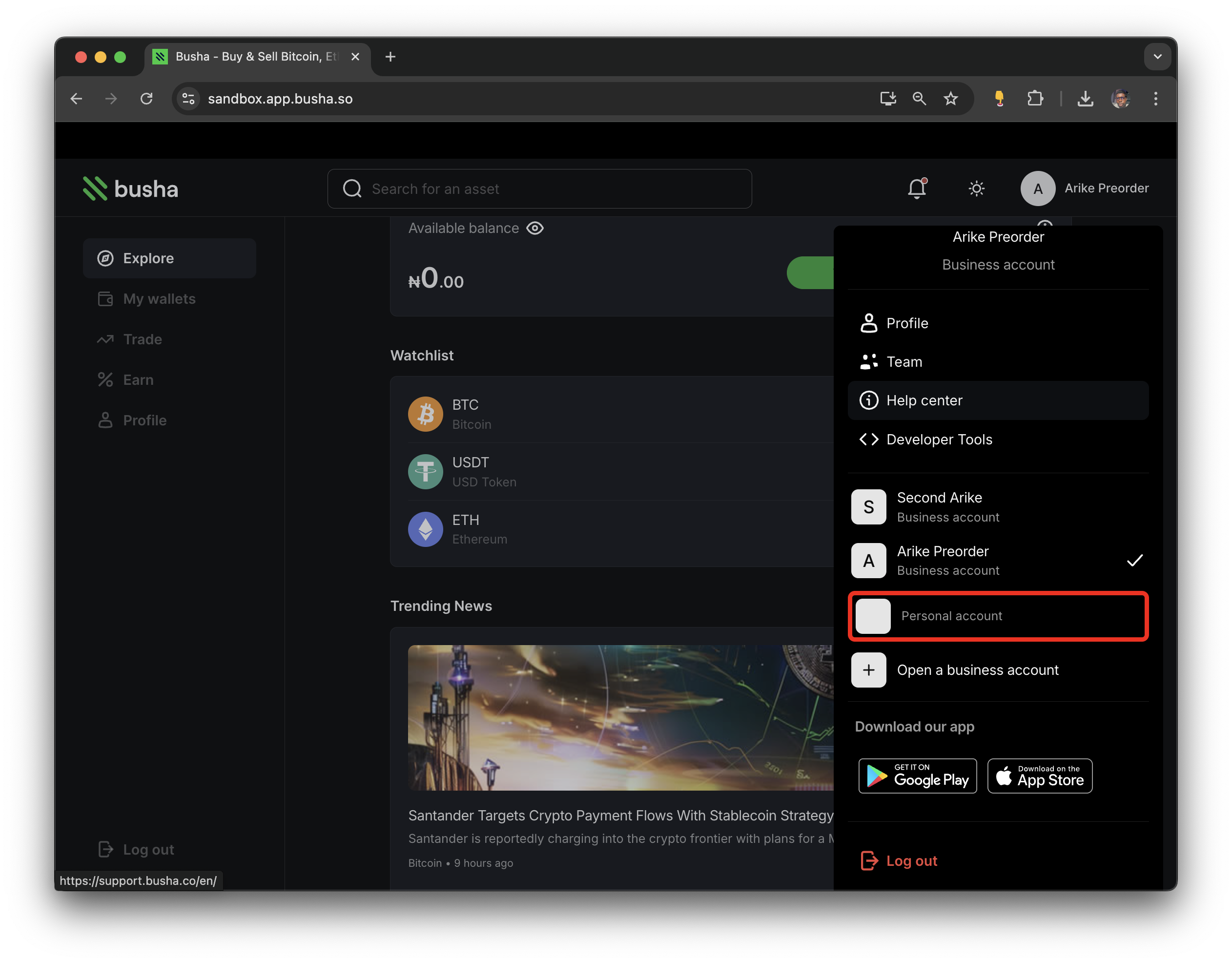The height and width of the screenshot is (963, 1232).
Task: Toggle the theme with the sun icon
Action: pos(976,188)
